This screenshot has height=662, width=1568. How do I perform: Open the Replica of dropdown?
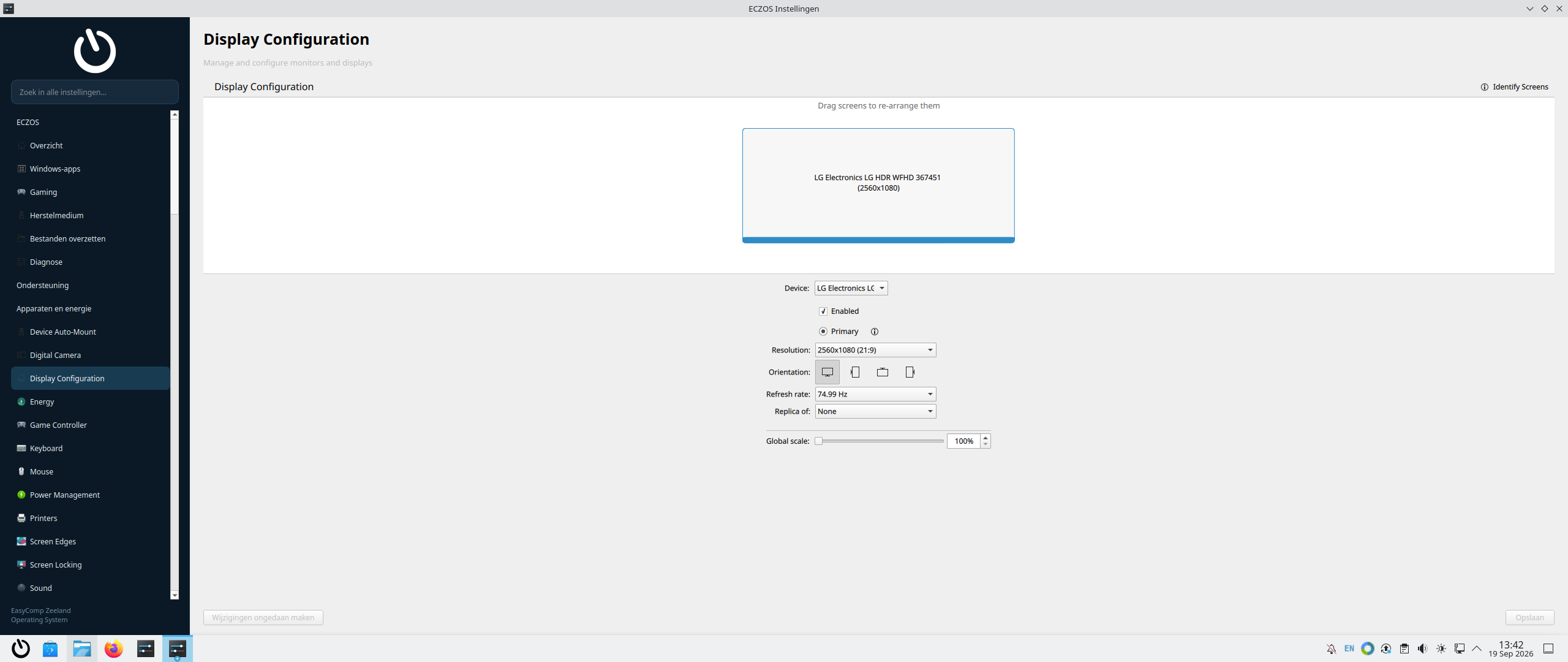click(875, 411)
